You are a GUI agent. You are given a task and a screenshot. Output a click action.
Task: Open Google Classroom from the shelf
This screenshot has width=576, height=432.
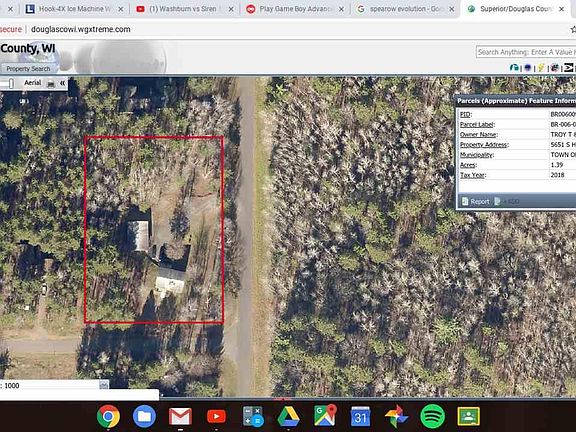point(468,416)
